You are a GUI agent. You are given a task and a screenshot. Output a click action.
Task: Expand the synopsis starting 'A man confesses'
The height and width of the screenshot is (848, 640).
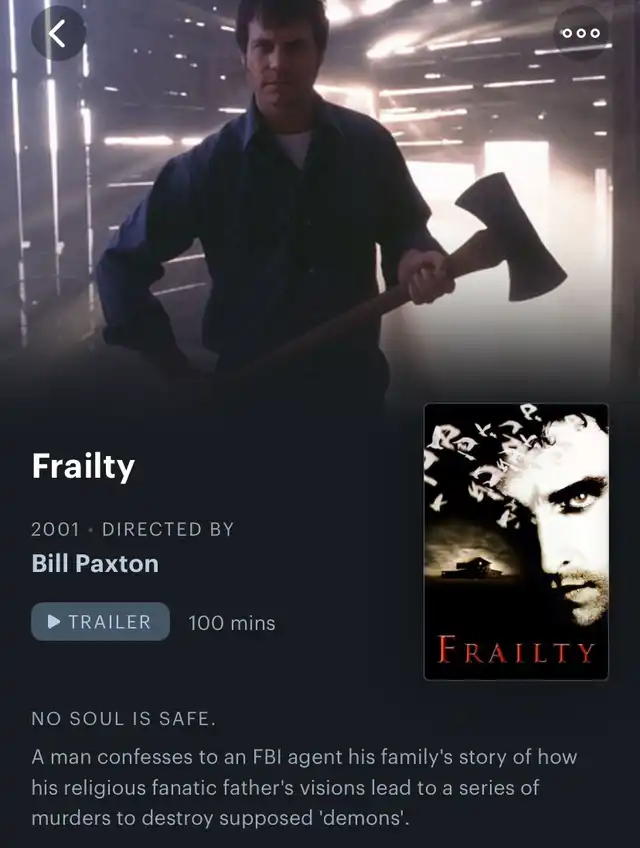(304, 787)
